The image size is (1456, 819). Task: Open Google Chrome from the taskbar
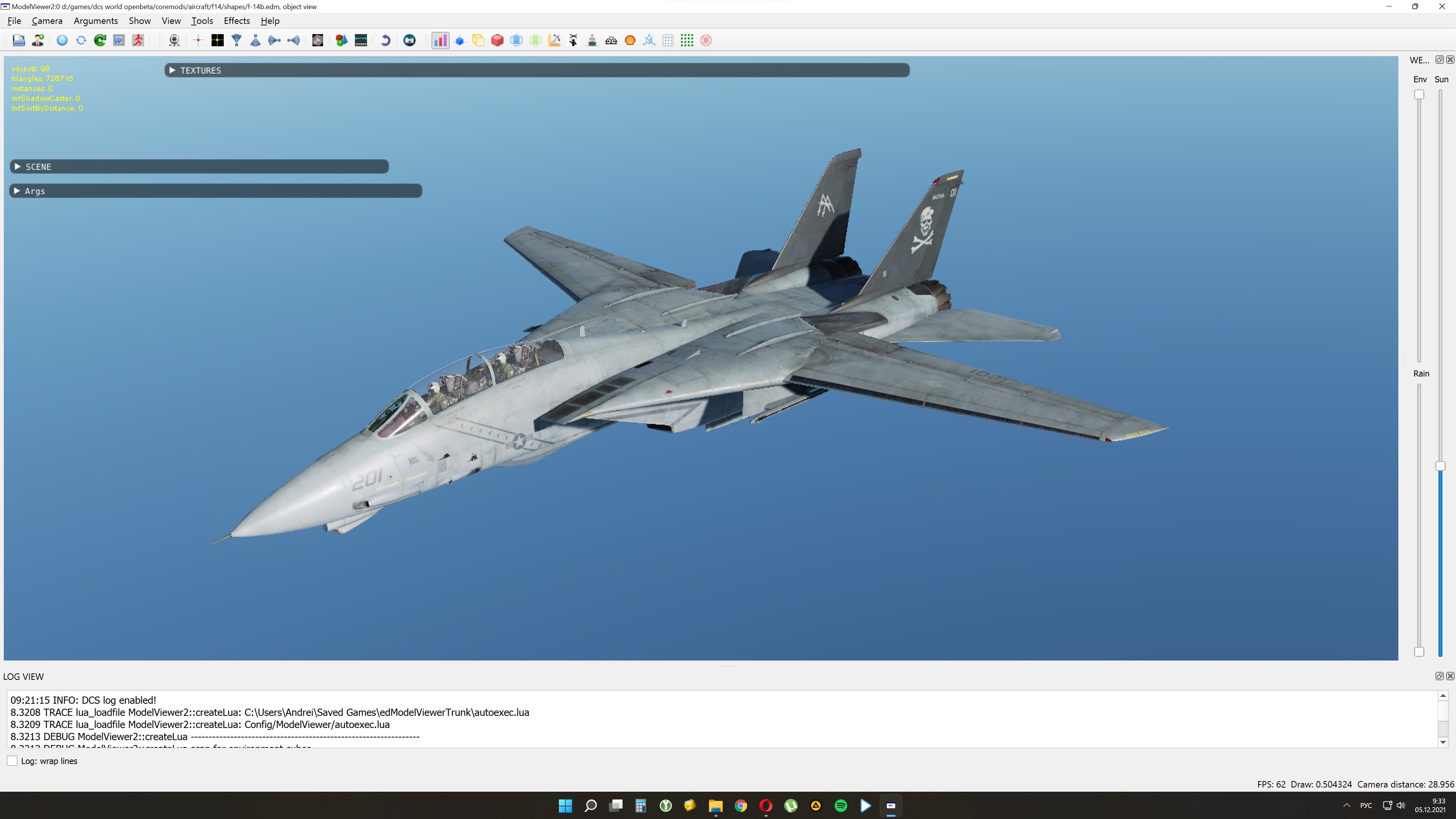[741, 805]
